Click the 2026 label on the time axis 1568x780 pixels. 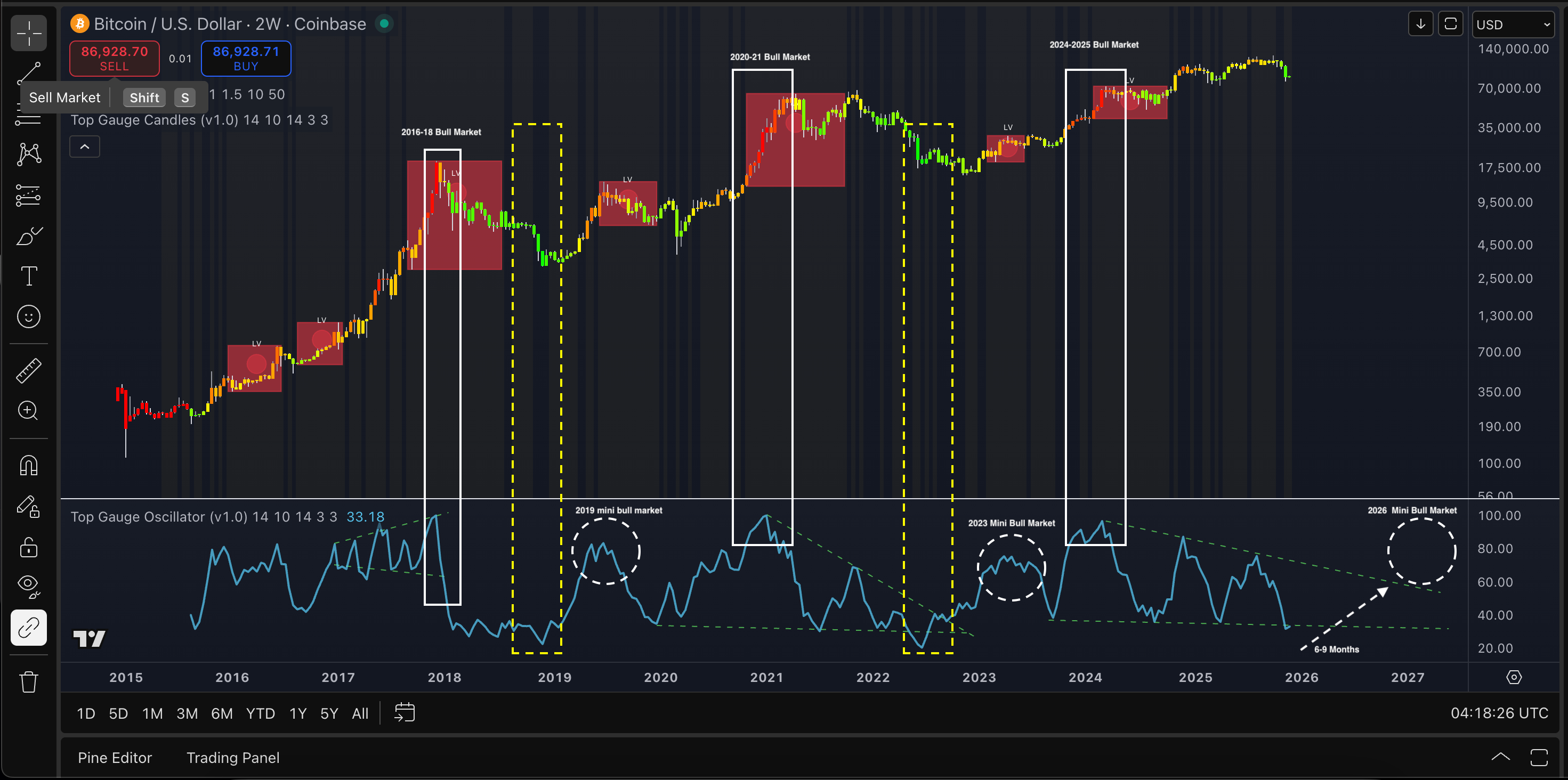click(x=1302, y=677)
